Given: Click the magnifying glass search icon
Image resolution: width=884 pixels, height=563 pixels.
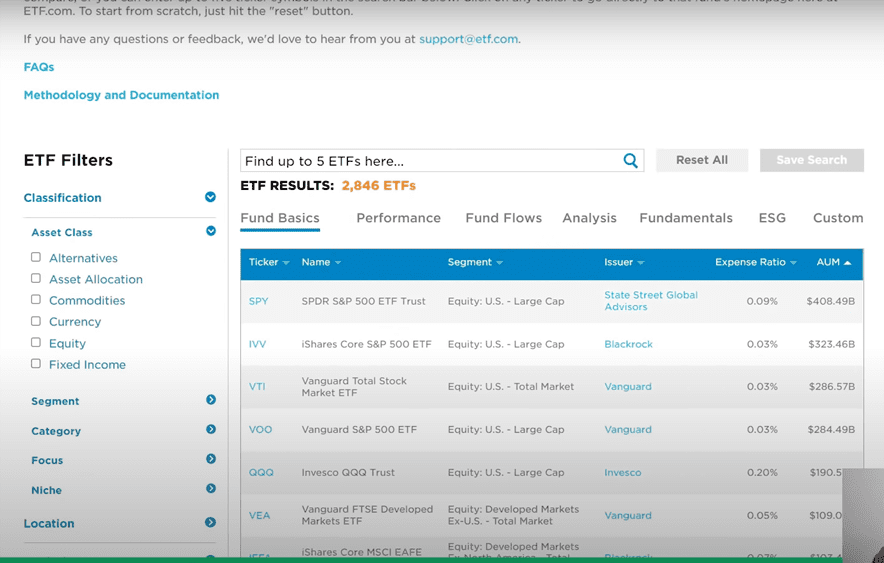Looking at the screenshot, I should [630, 161].
